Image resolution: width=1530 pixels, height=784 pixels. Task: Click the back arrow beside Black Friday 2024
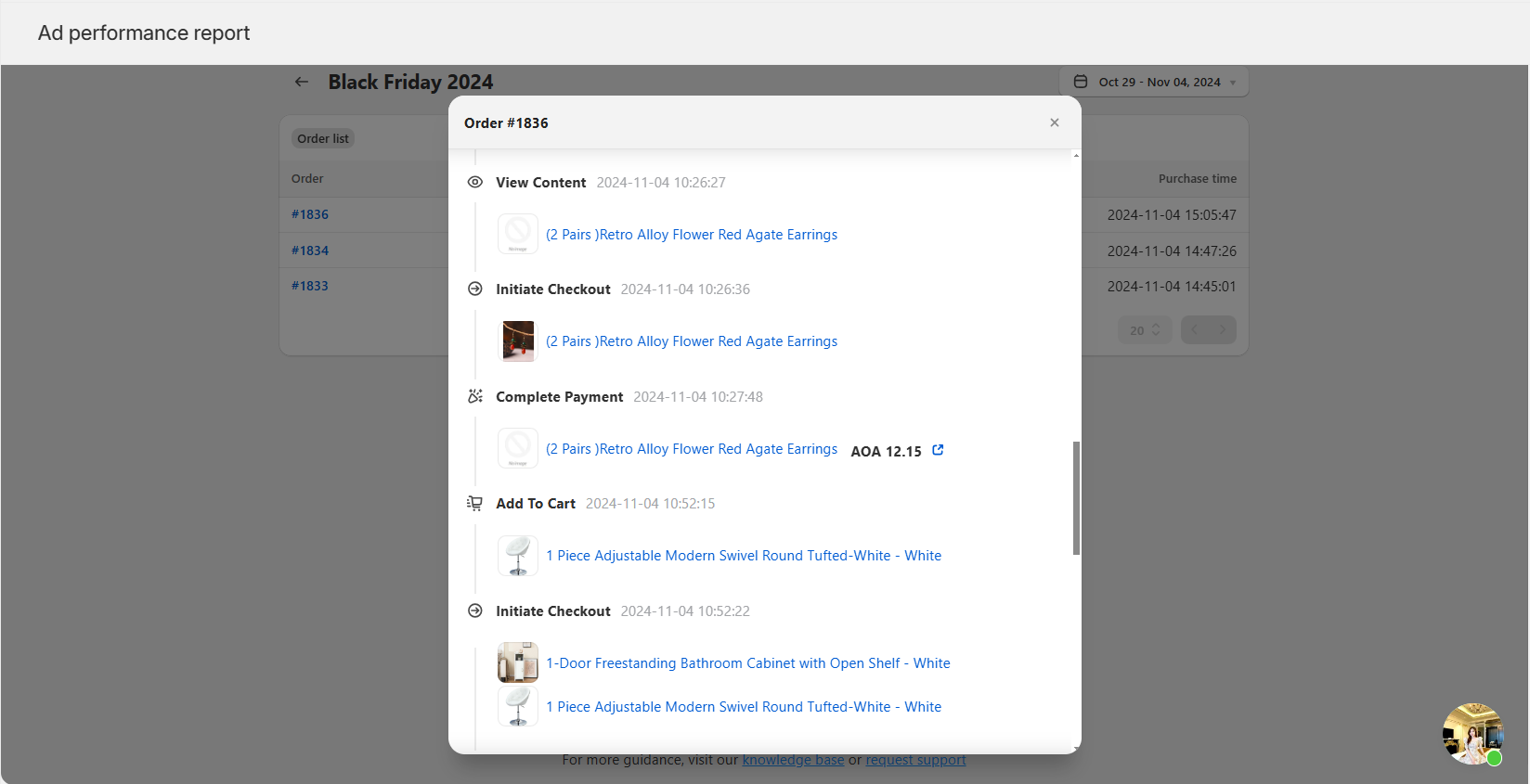pyautogui.click(x=302, y=82)
